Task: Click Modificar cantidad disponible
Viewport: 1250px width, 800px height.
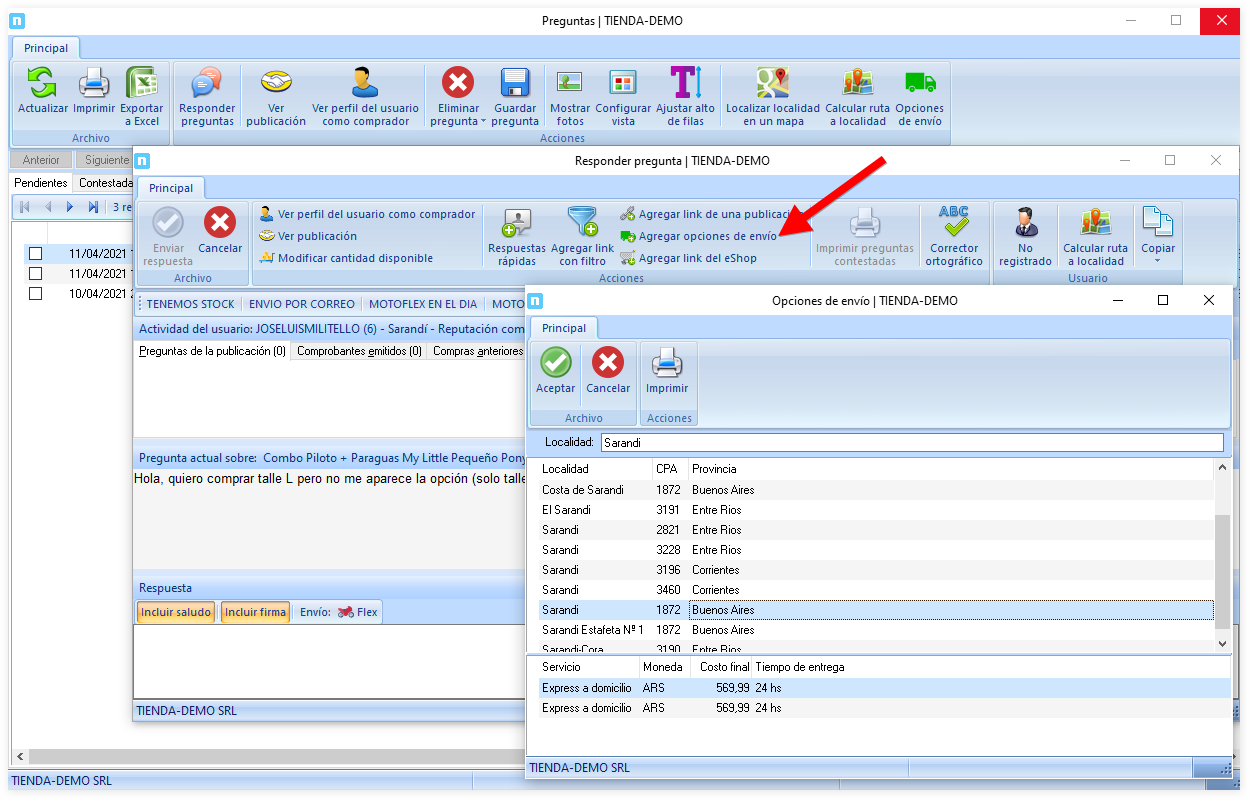Action: click(355, 258)
